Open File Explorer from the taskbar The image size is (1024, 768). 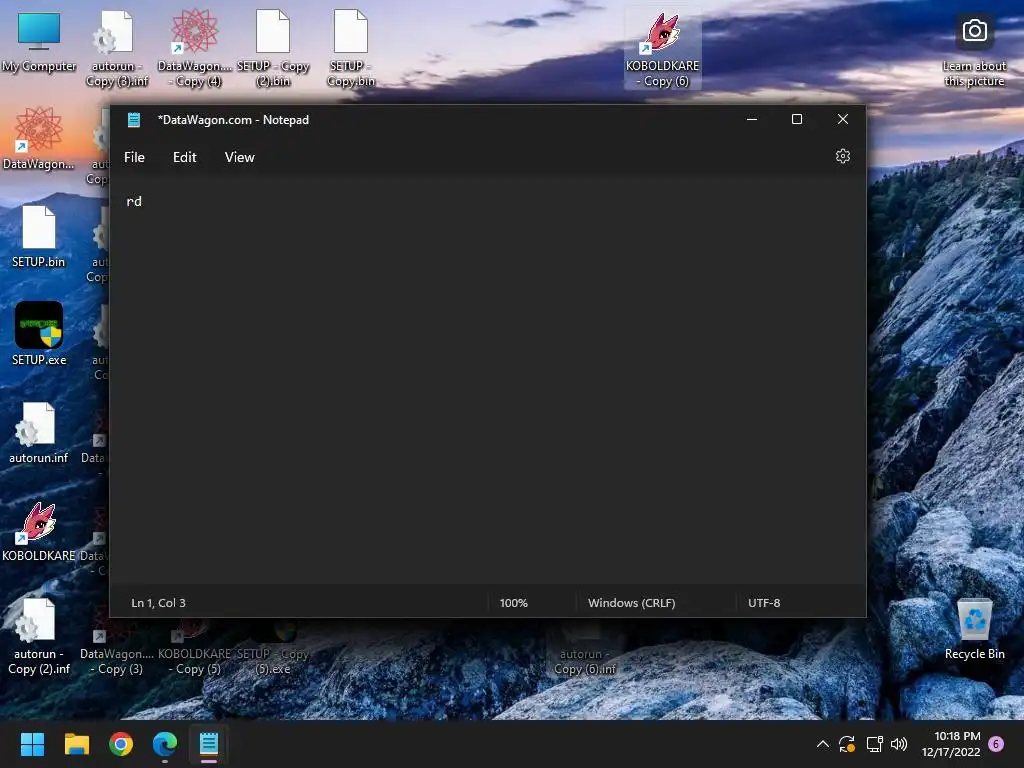[x=76, y=744]
